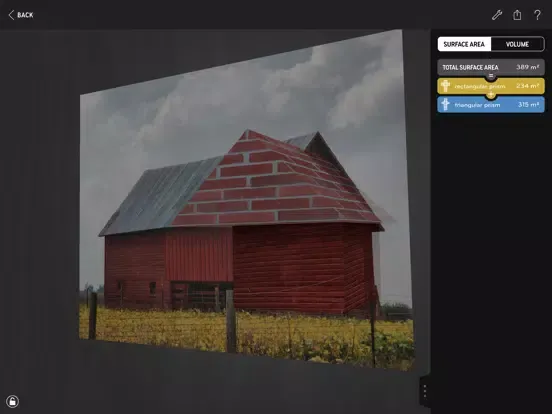Open help with the question mark icon
Screen dimensions: 552x414
(x=537, y=15)
